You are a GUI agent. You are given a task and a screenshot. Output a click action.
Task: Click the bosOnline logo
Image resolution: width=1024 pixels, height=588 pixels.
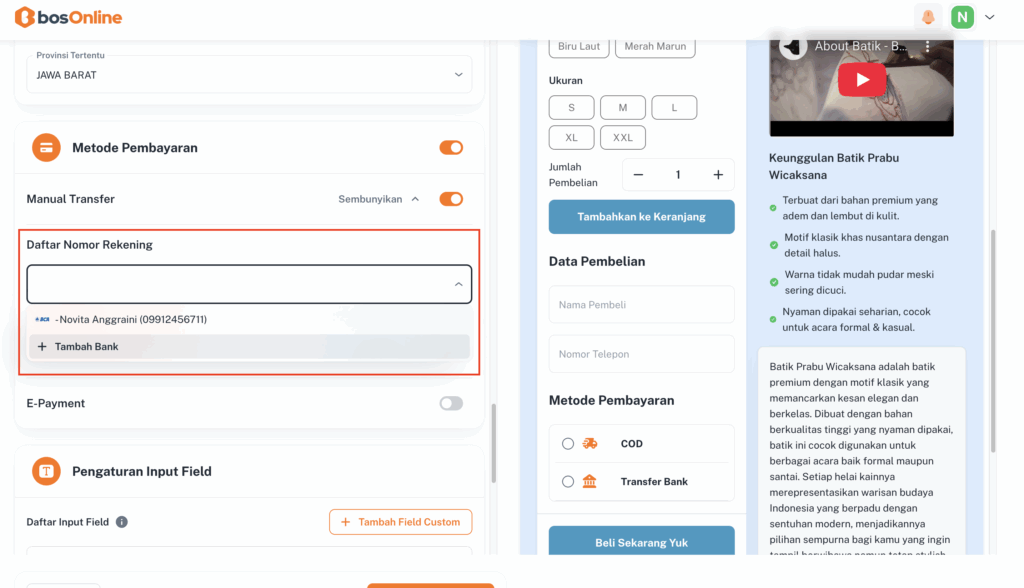[68, 17]
